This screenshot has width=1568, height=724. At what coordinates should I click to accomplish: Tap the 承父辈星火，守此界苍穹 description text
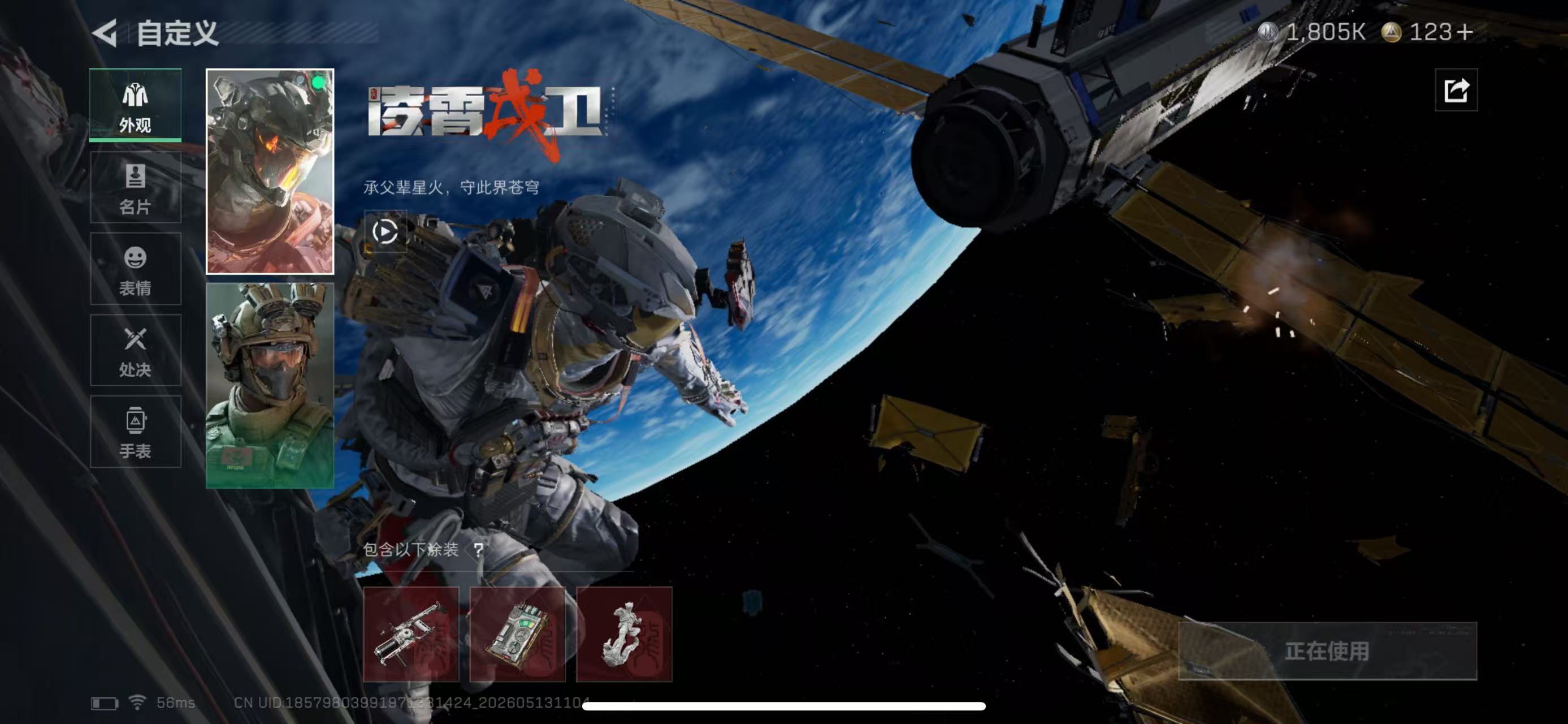(x=451, y=187)
